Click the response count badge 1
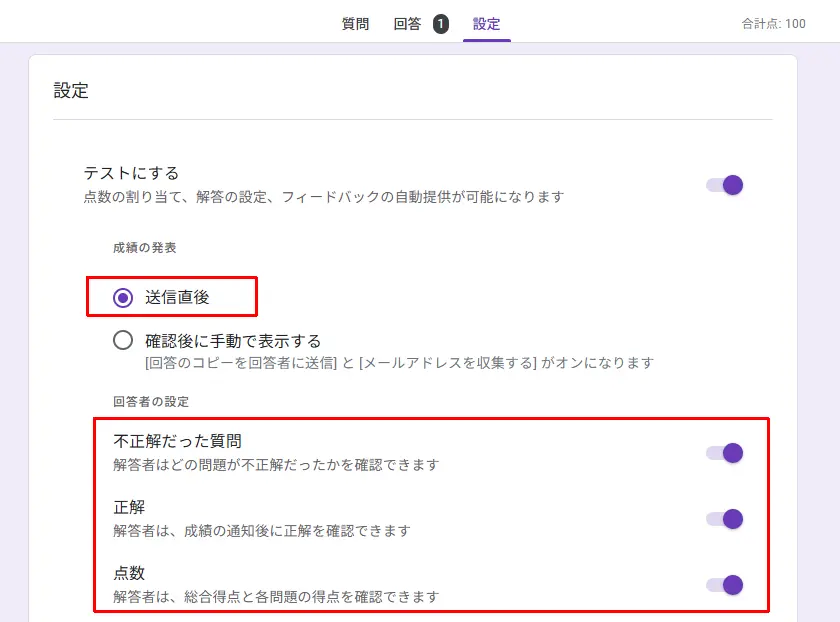The height and width of the screenshot is (622, 840). (441, 24)
